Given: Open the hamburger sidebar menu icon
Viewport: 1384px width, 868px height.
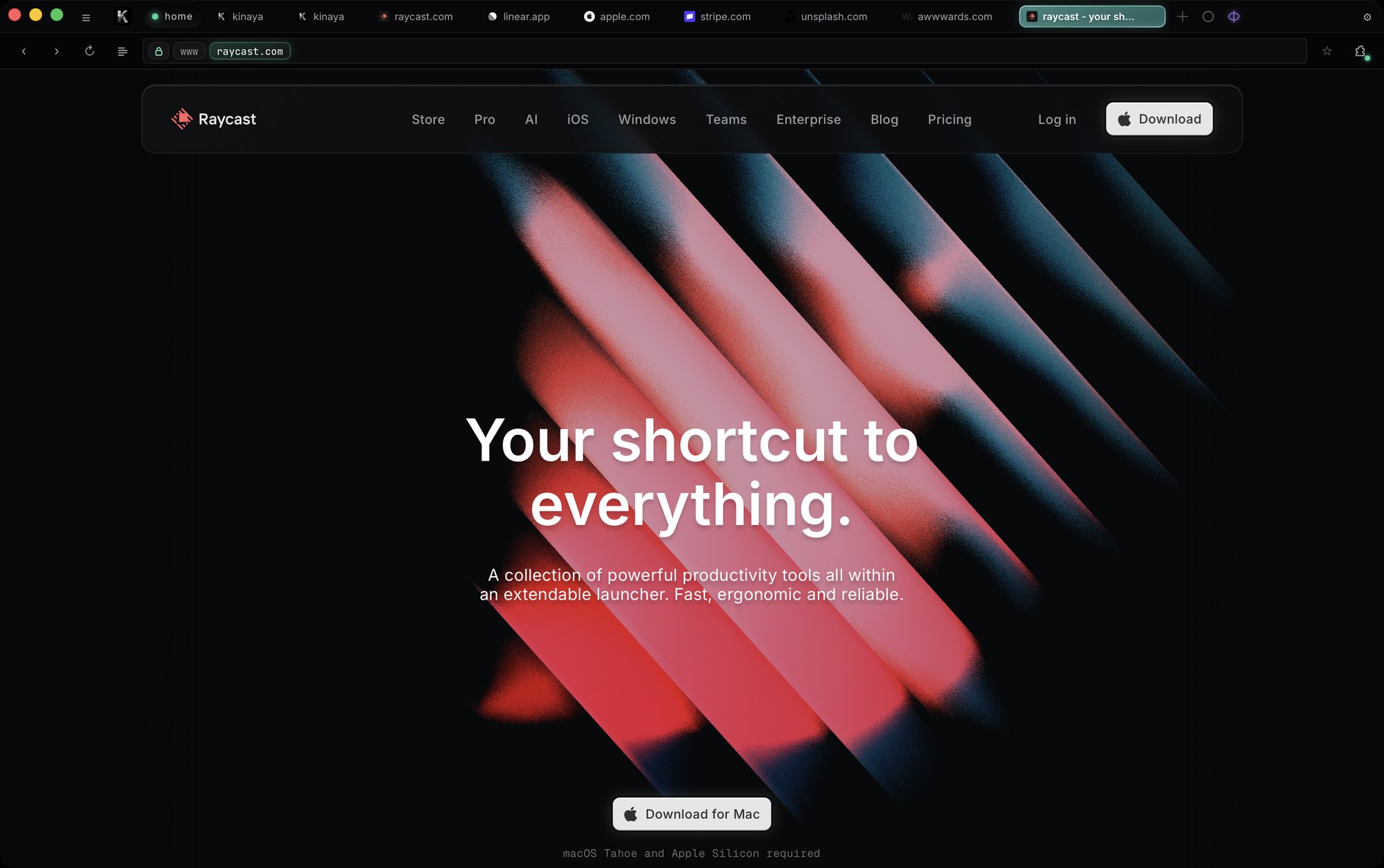Looking at the screenshot, I should coord(86,17).
